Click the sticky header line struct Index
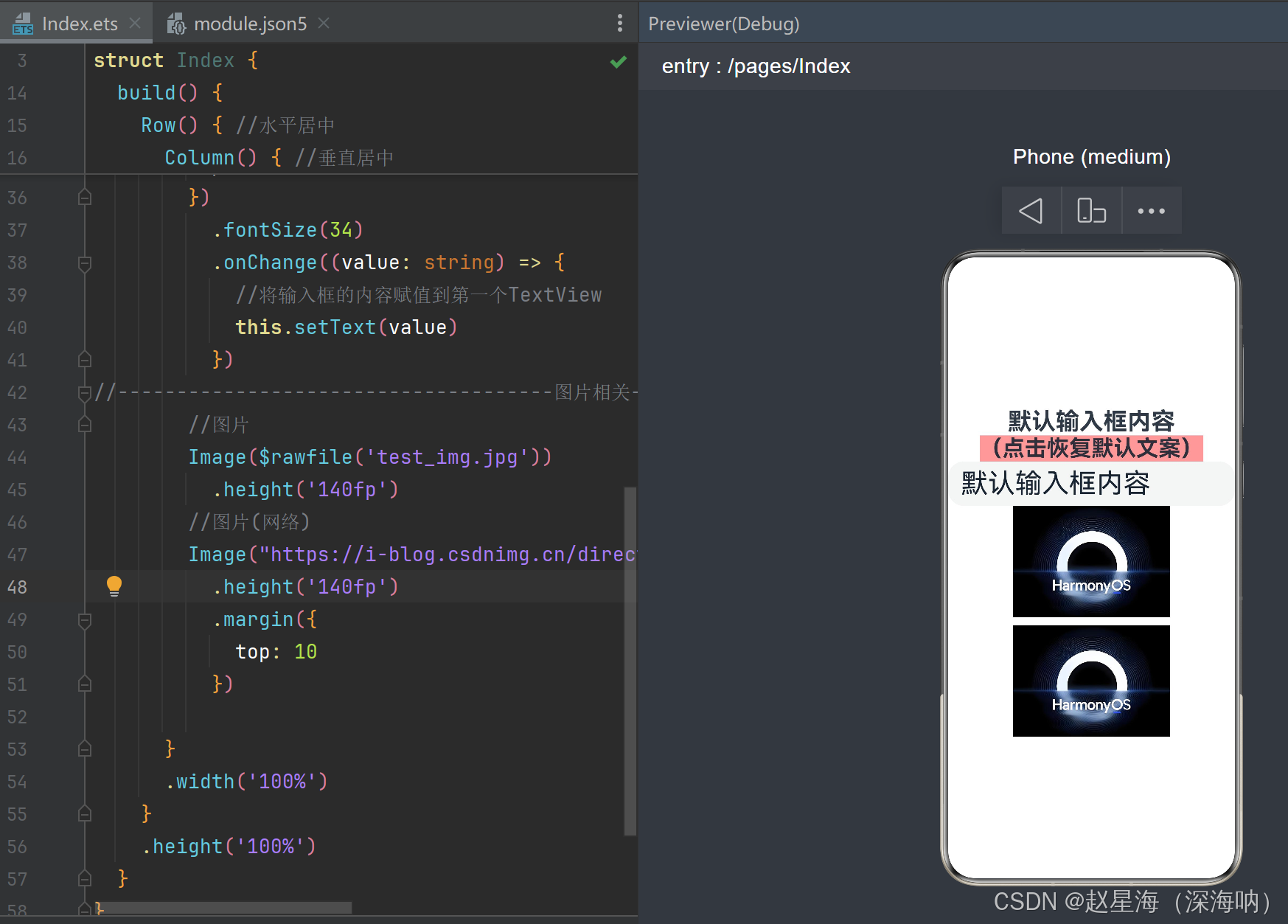 pos(175,60)
